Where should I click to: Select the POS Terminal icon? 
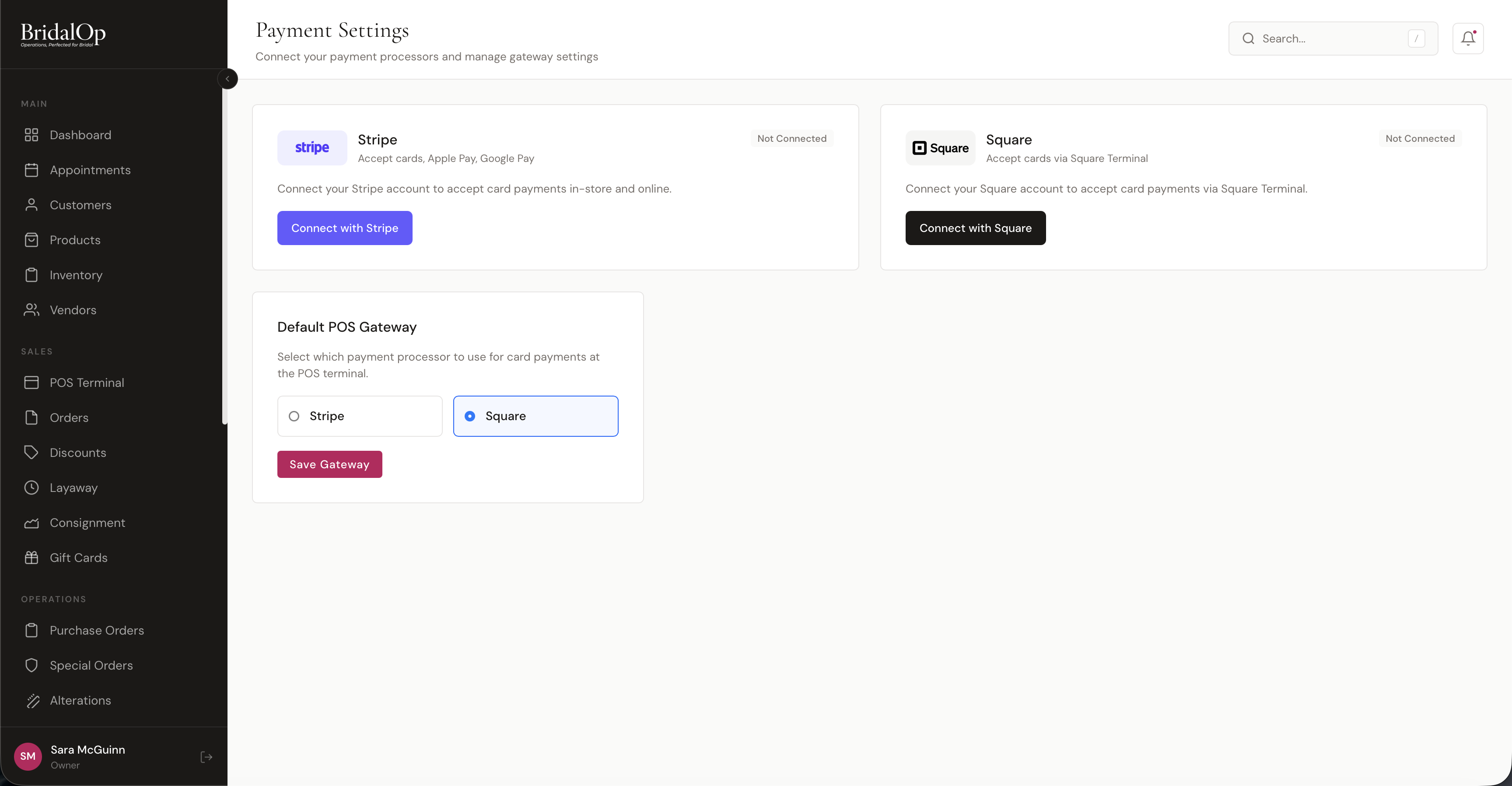32,382
